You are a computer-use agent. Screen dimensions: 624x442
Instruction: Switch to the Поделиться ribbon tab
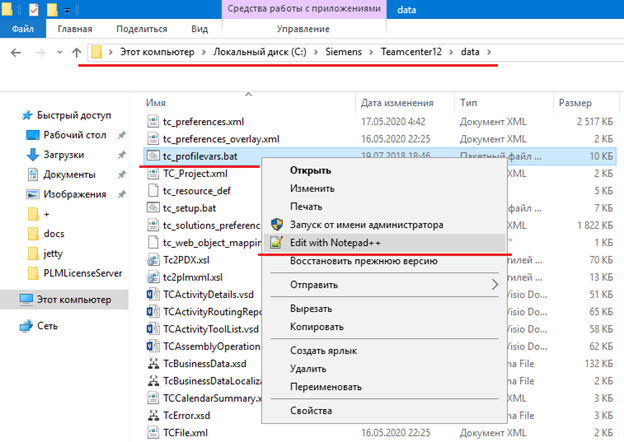142,29
